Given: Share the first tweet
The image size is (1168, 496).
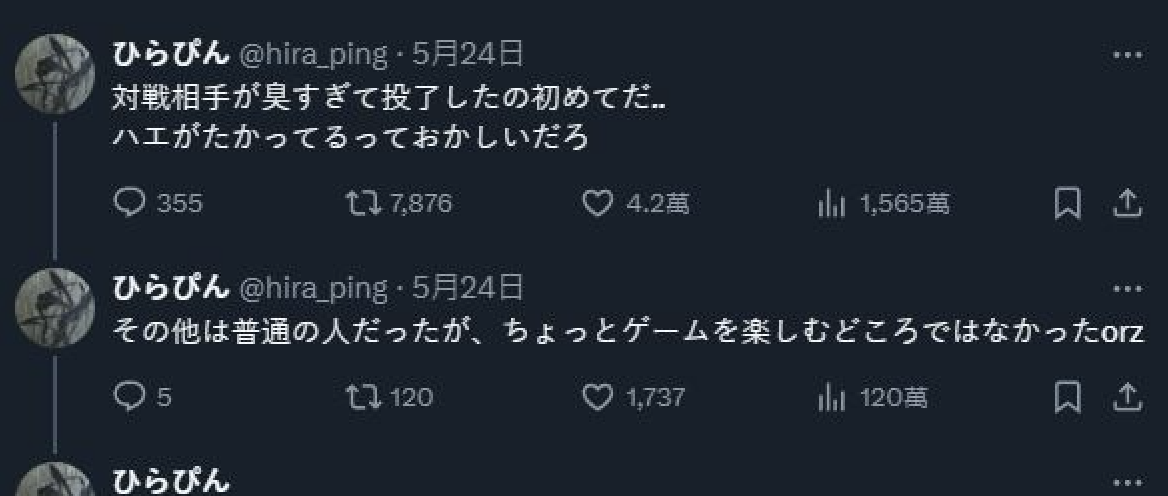Looking at the screenshot, I should point(1127,204).
